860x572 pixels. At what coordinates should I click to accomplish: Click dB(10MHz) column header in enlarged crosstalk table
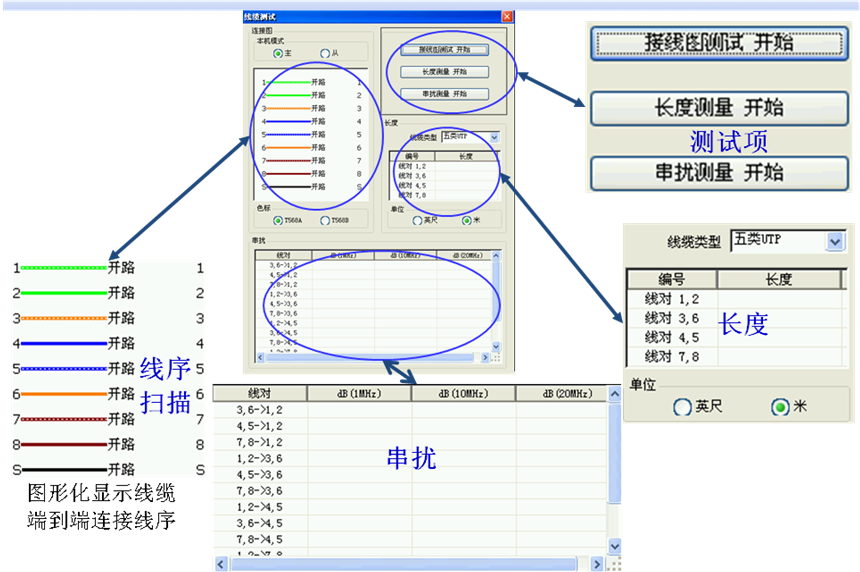coord(463,394)
